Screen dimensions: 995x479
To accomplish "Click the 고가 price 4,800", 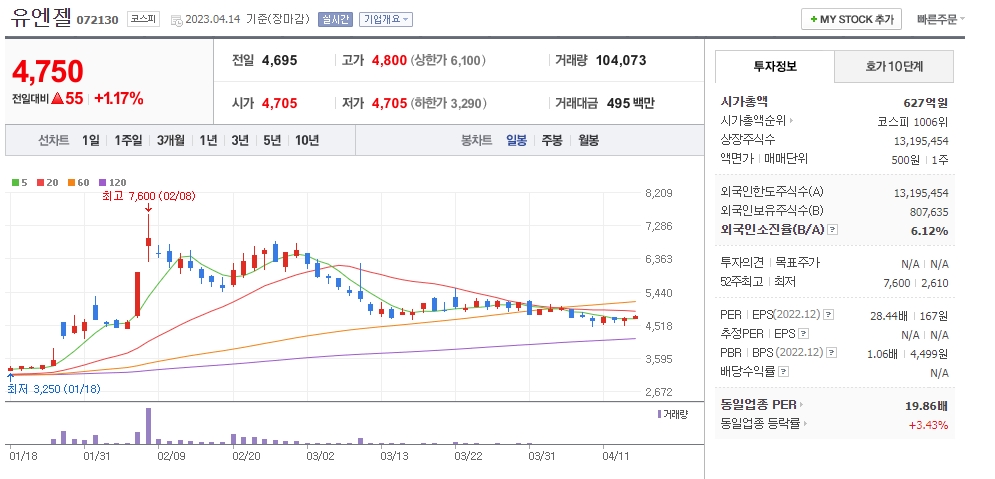I will pos(389,60).
